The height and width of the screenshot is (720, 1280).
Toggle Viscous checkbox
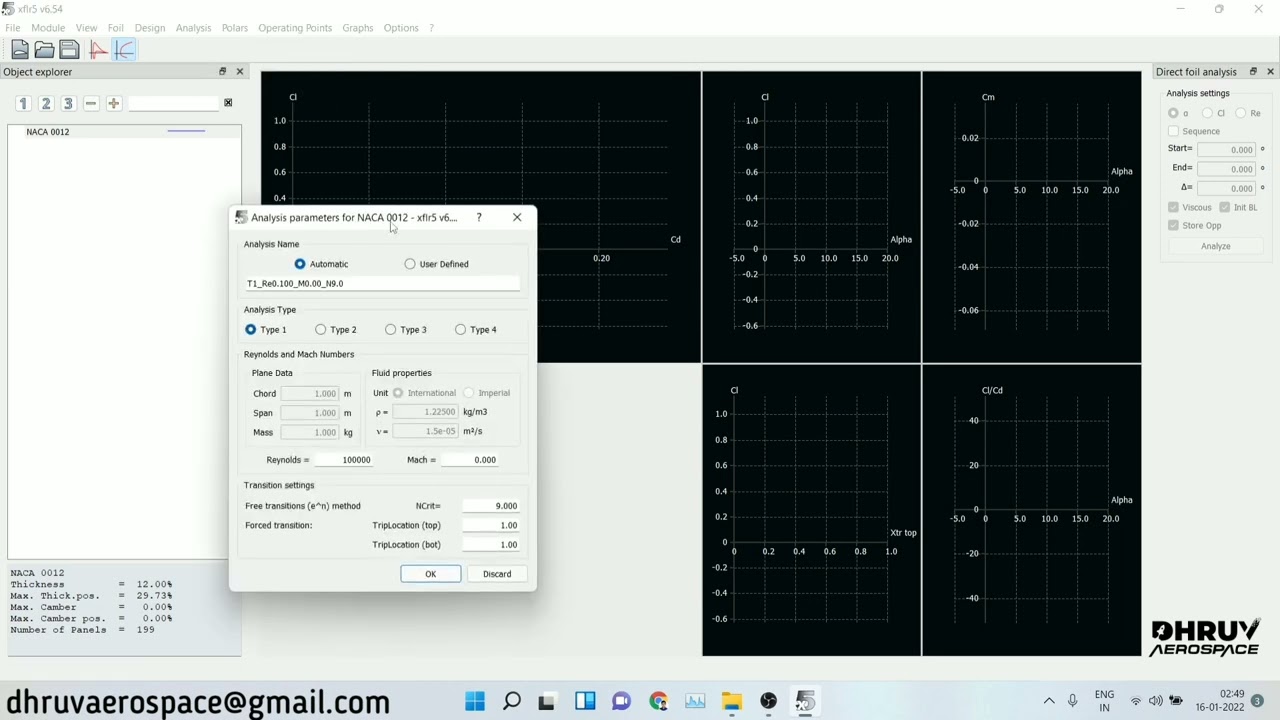pyautogui.click(x=1189, y=207)
